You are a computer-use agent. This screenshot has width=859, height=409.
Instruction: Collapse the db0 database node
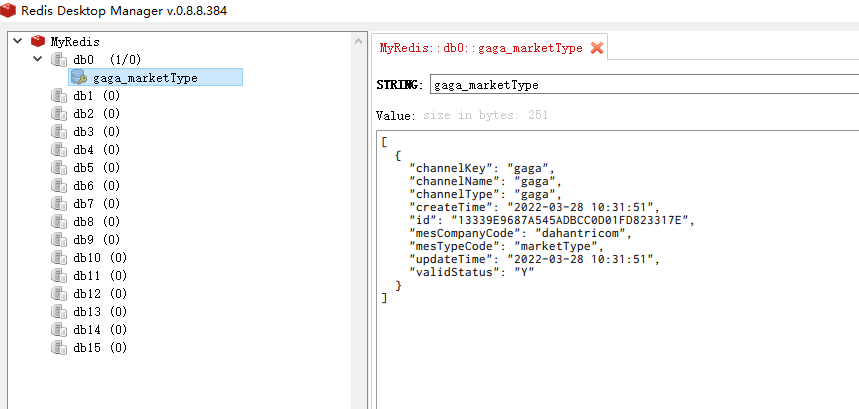click(x=38, y=58)
